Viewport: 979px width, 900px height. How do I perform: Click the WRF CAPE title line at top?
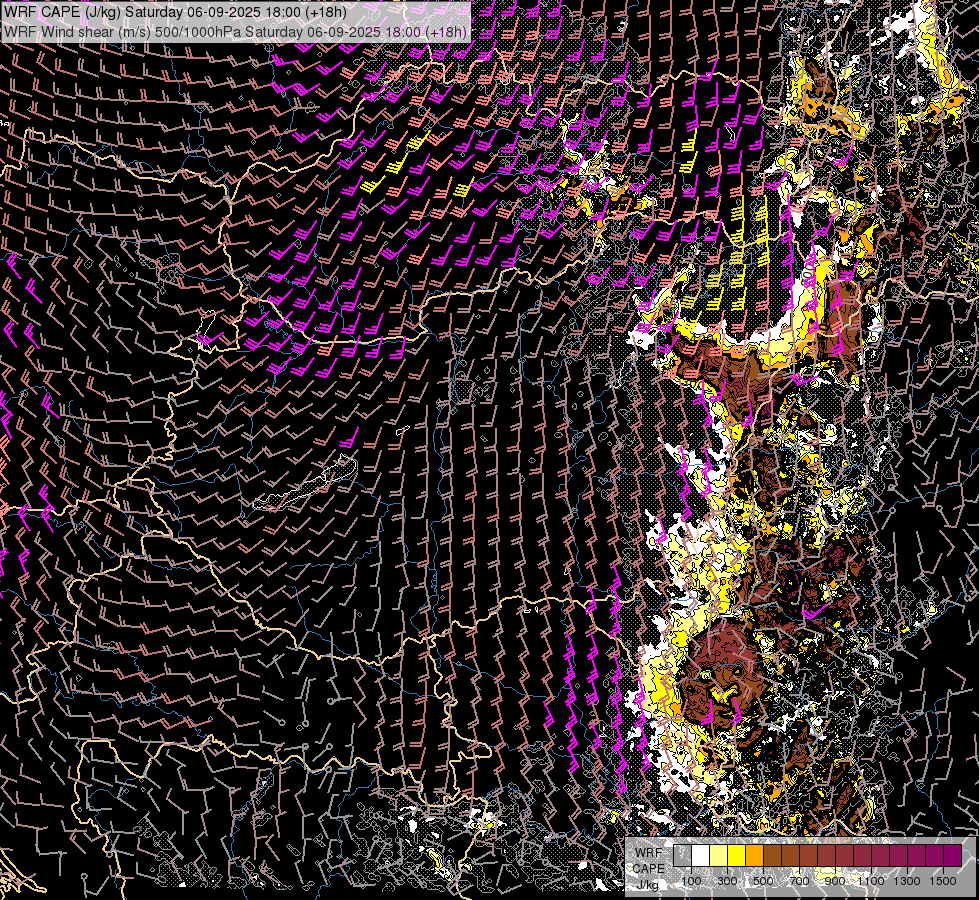point(175,12)
